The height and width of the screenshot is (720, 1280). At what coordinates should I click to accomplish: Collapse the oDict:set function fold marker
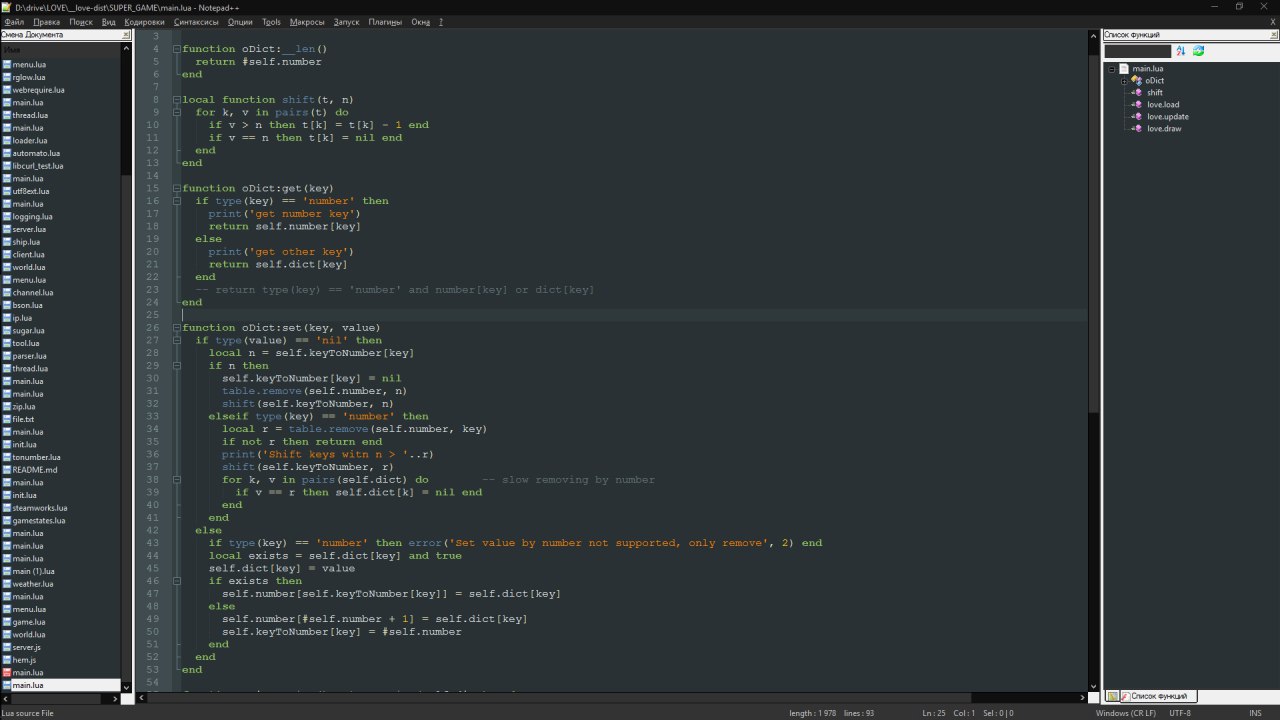[x=176, y=328]
